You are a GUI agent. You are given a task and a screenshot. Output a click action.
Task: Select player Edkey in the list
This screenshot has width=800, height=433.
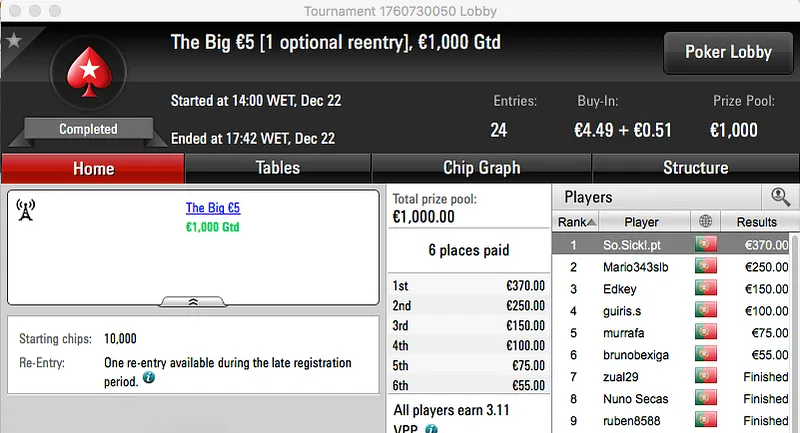pyautogui.click(x=620, y=289)
